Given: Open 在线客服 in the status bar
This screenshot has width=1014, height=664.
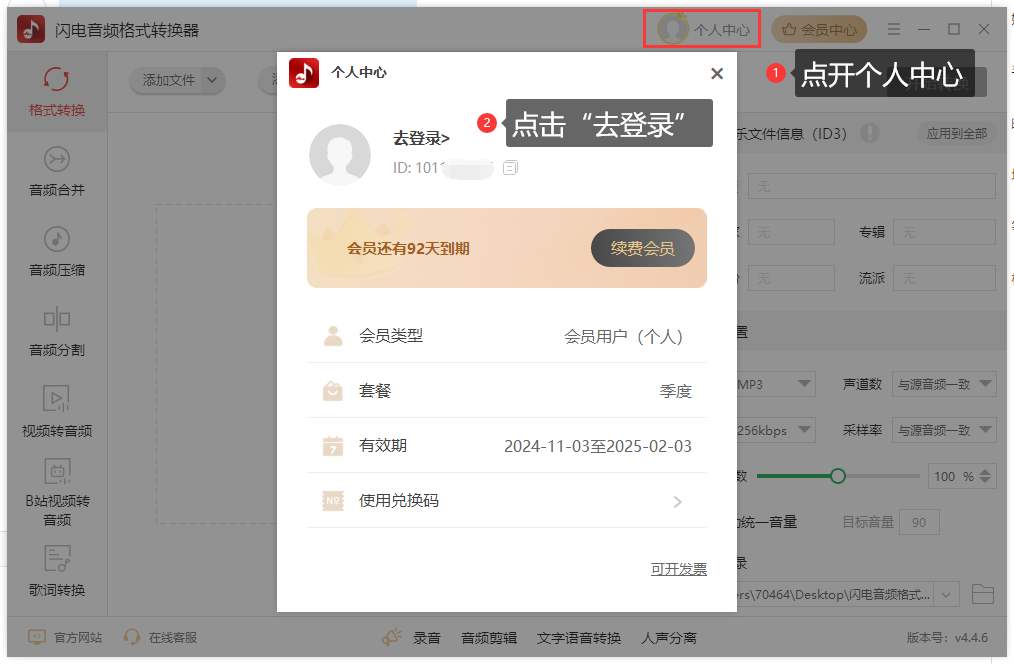Looking at the screenshot, I should [160, 637].
